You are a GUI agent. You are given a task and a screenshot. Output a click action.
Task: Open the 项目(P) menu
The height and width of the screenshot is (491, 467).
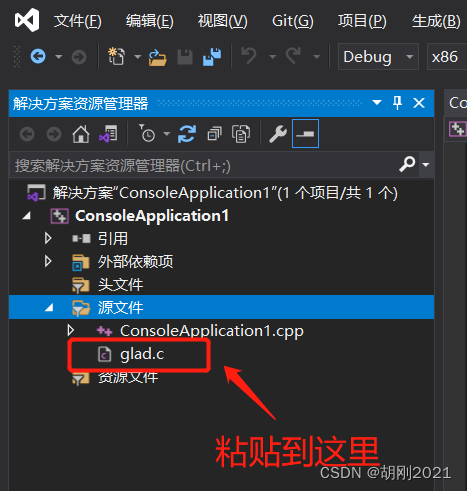coord(362,21)
